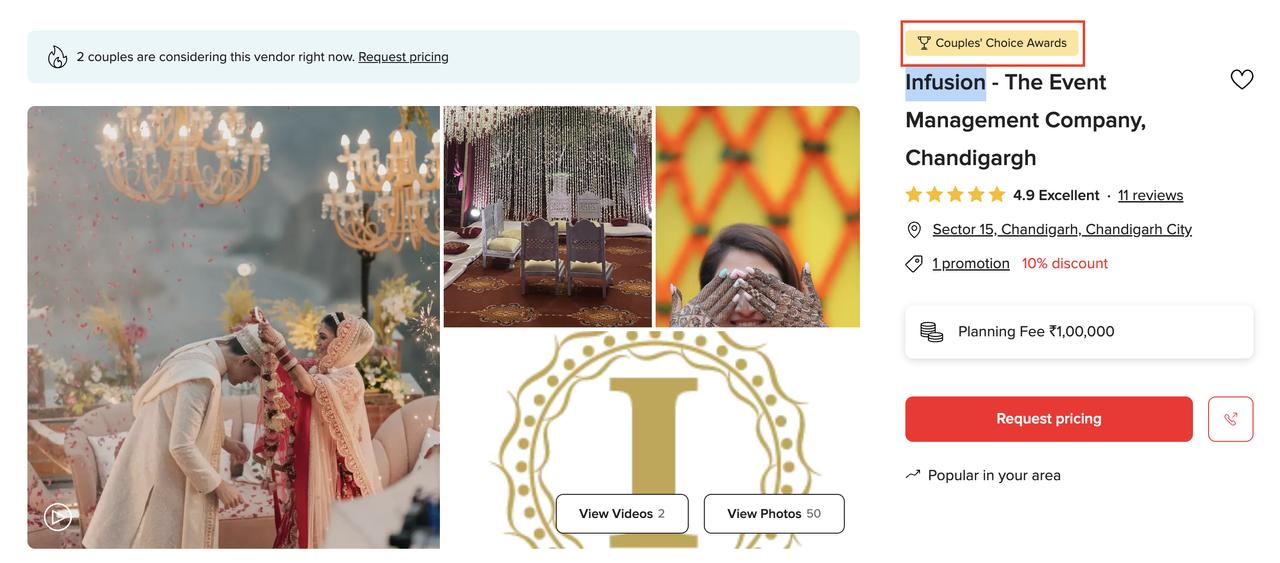Click the red Request pricing button
Image resolution: width=1280 pixels, height=563 pixels.
(1049, 419)
